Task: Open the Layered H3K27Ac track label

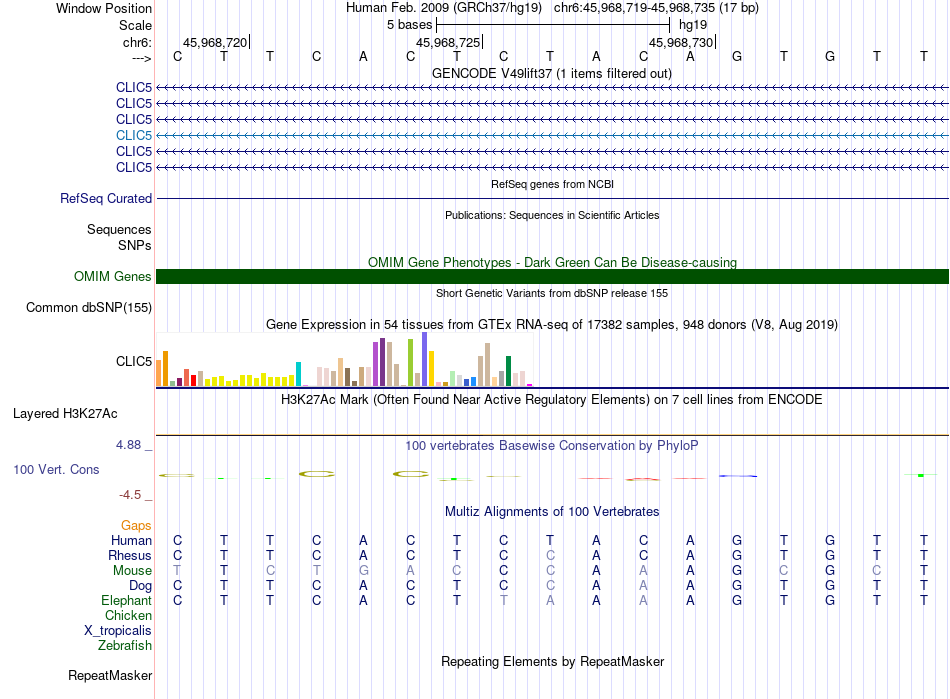Action: pyautogui.click(x=64, y=413)
